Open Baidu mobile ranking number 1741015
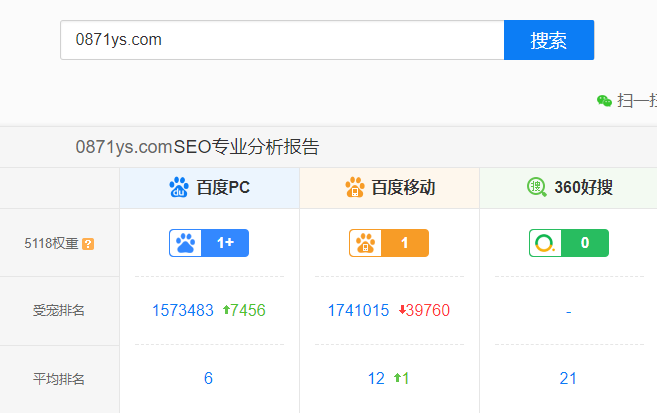The height and width of the screenshot is (413, 657). (358, 310)
